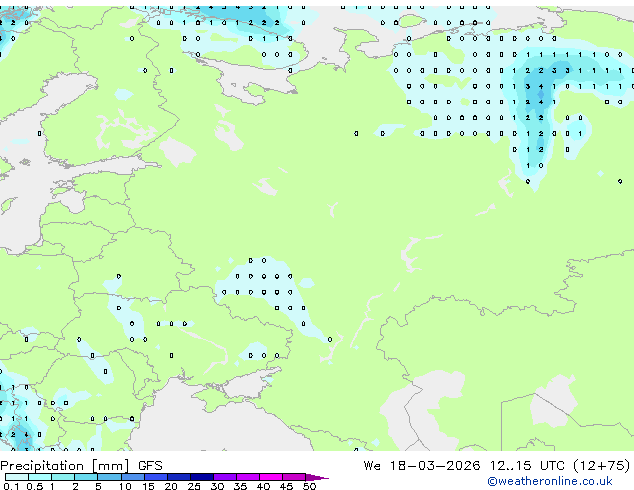634x490 pixels.
Task: Click the "(12+75)" forecast offset text
Action: click(602, 466)
